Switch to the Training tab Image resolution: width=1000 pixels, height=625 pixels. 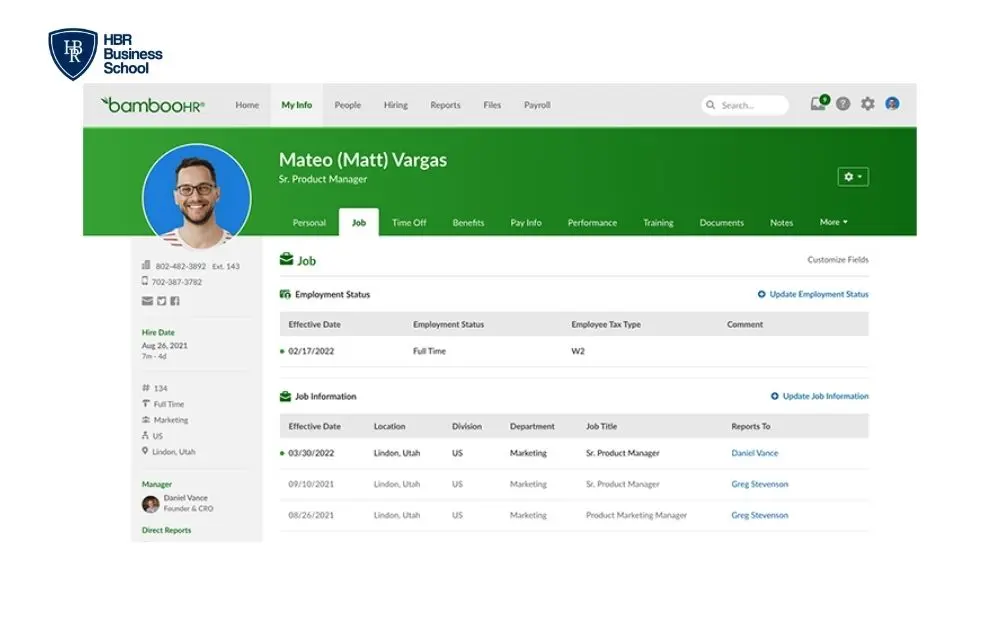point(658,223)
